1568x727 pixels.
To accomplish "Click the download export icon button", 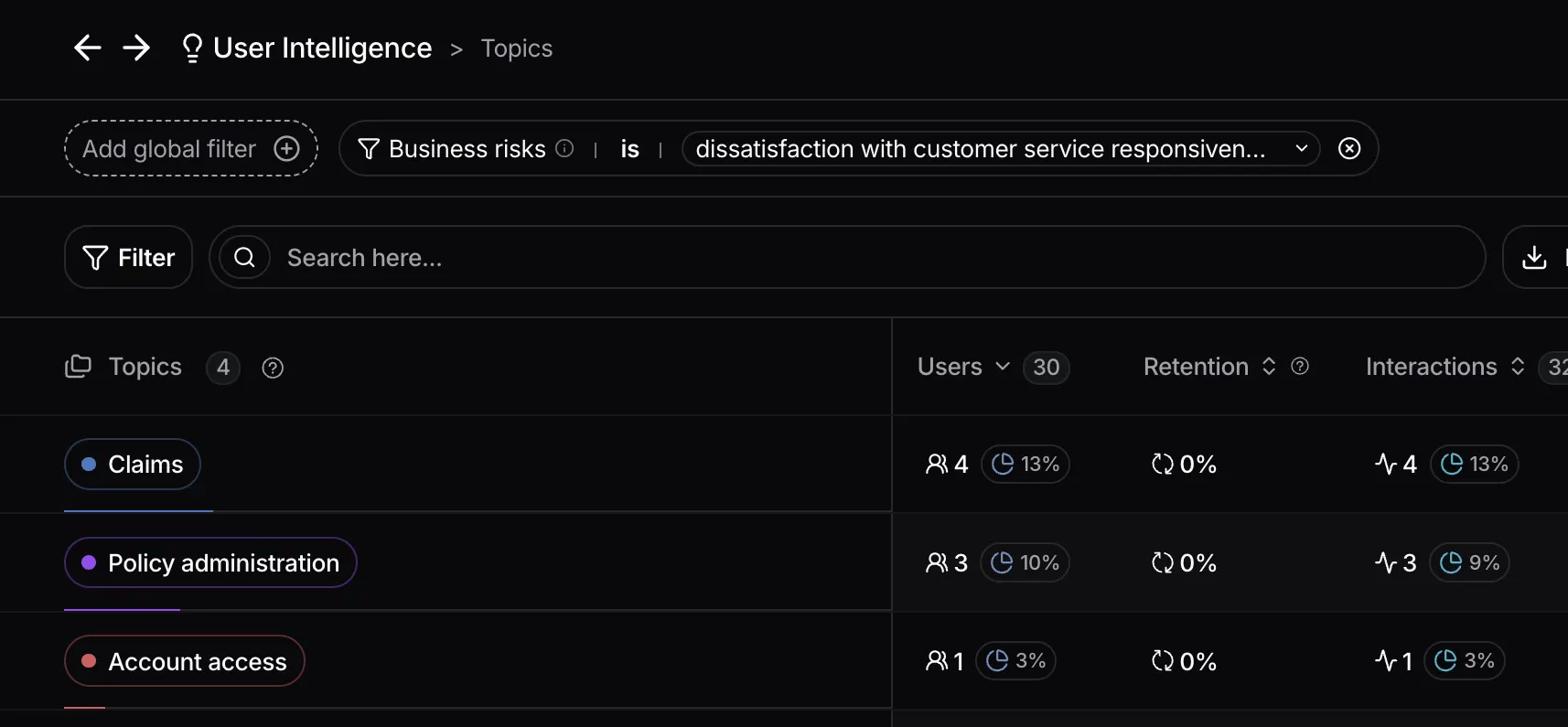I will (1534, 258).
